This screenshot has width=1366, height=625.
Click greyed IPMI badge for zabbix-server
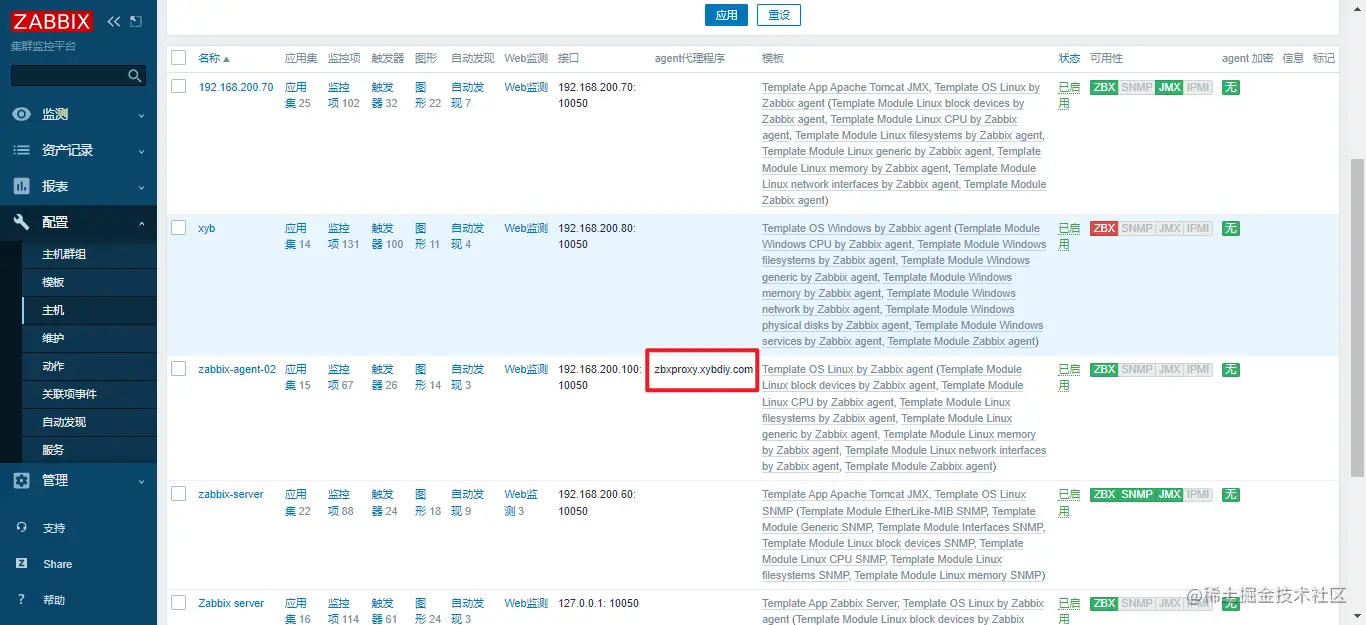1198,494
